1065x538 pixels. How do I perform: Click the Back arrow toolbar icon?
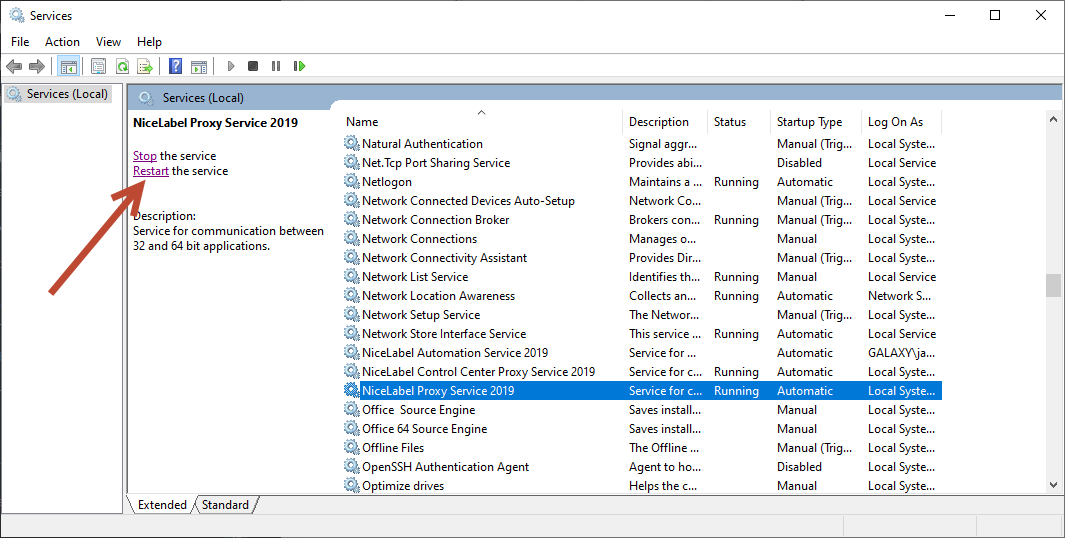(14, 66)
